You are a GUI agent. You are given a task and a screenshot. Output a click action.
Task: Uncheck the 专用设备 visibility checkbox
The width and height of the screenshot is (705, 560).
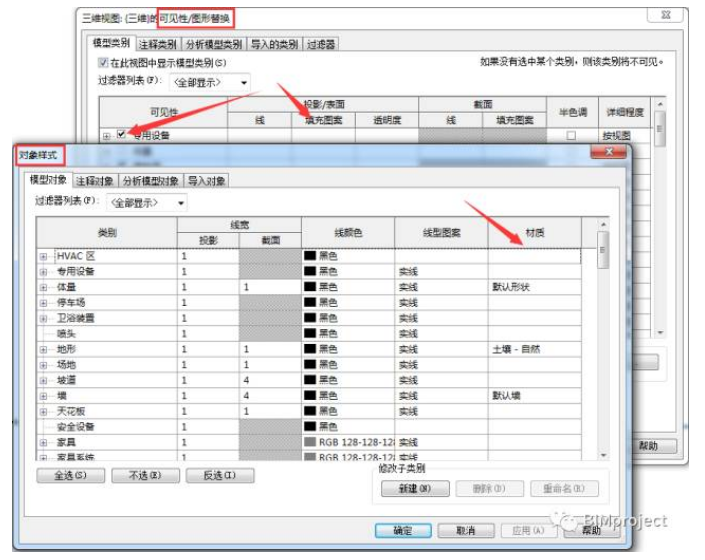[121, 135]
